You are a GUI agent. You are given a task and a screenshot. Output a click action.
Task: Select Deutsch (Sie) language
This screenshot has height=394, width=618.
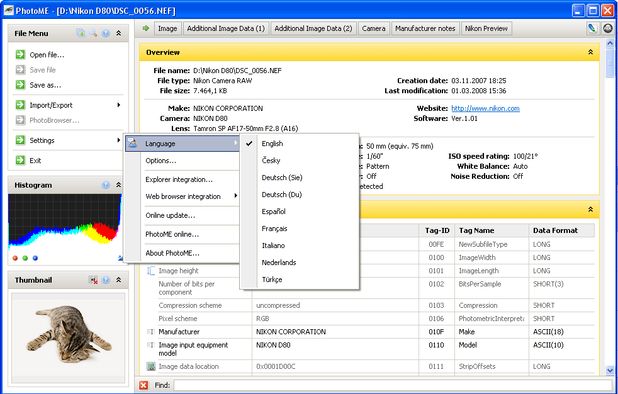click(300, 177)
